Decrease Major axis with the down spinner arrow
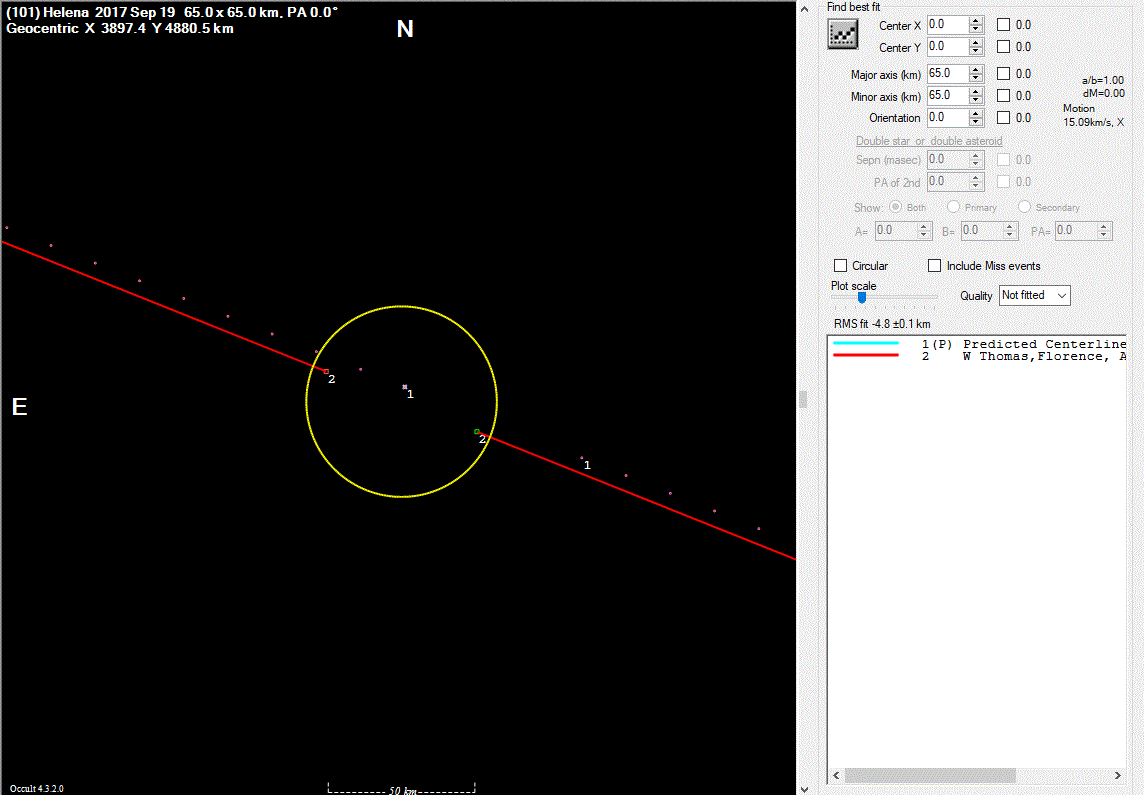 click(976, 78)
